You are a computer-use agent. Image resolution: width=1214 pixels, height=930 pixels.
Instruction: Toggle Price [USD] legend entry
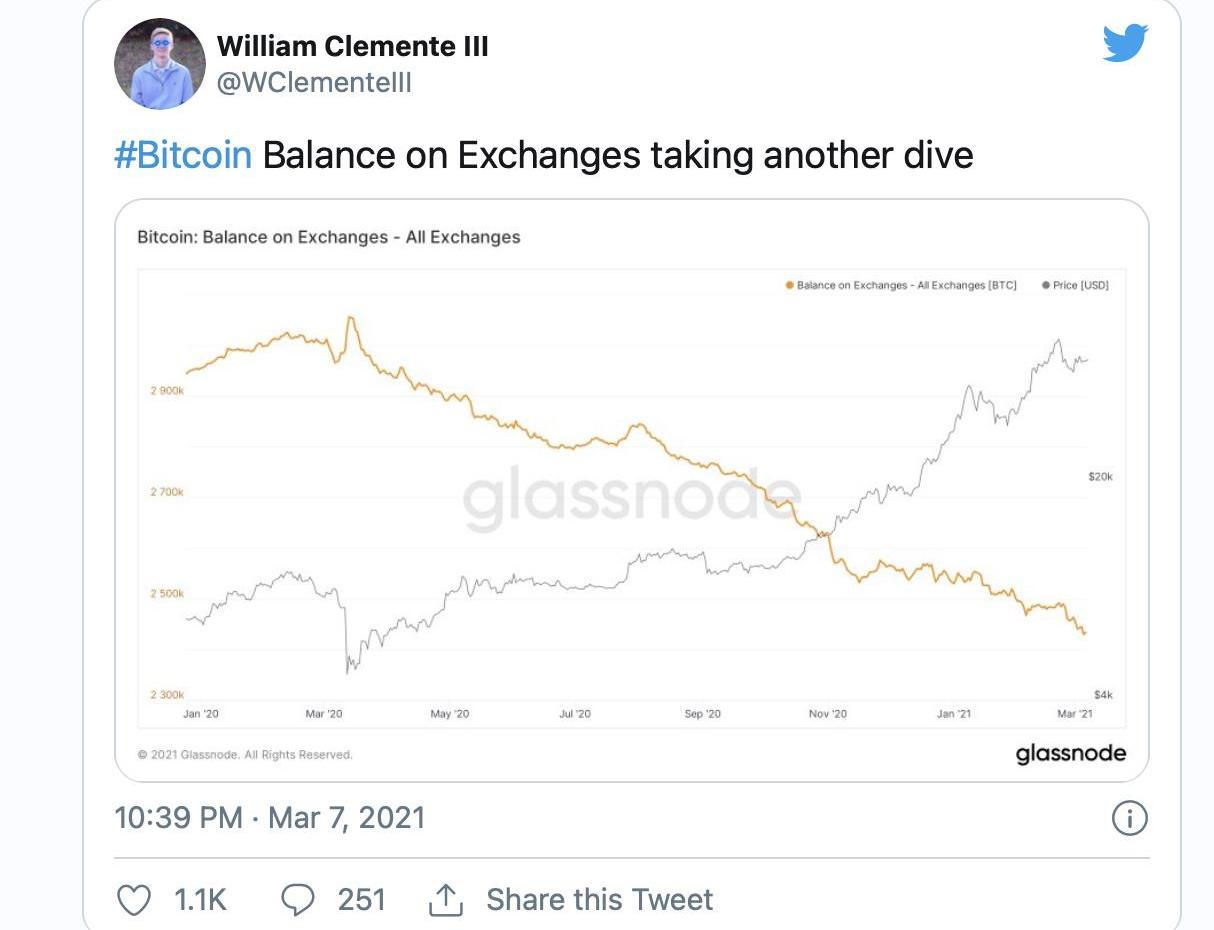(x=1080, y=285)
